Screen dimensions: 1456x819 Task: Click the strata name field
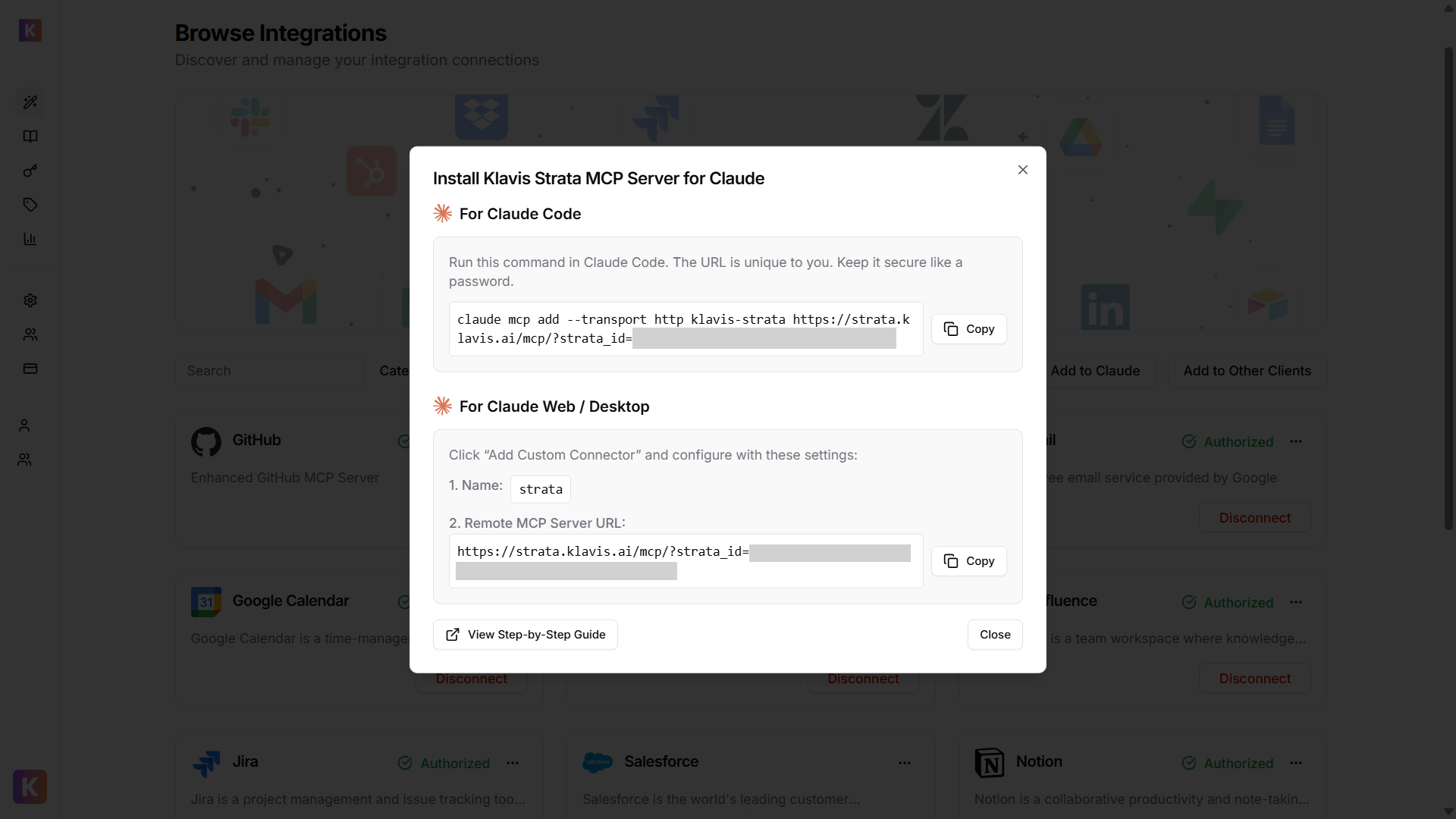tap(541, 489)
